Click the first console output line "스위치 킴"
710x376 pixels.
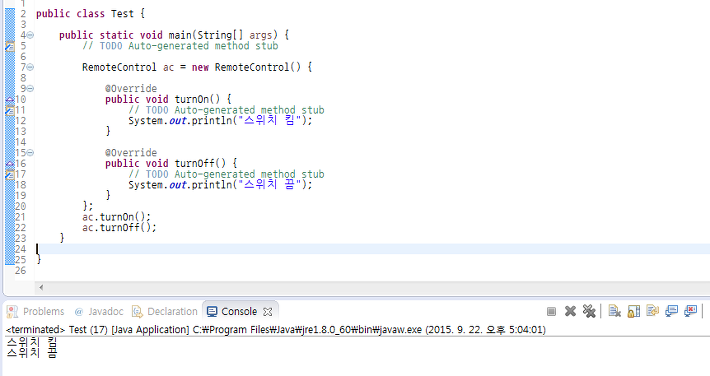[x=32, y=342]
